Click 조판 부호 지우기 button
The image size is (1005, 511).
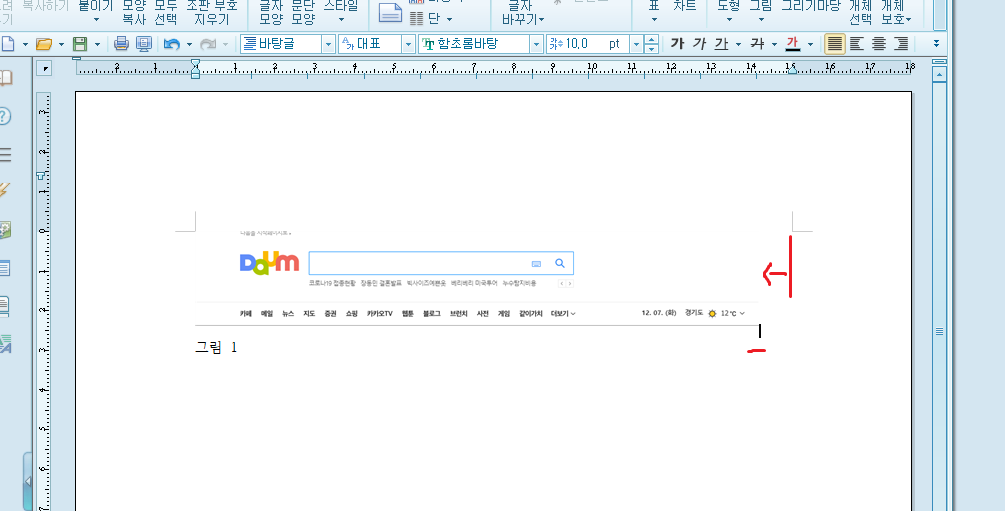click(212, 12)
